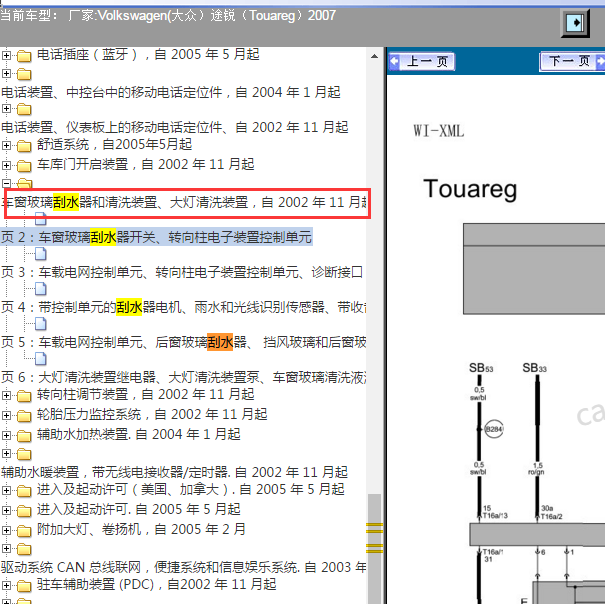
Task: Click document icon for 页 3 entry
Action: (41, 254)
